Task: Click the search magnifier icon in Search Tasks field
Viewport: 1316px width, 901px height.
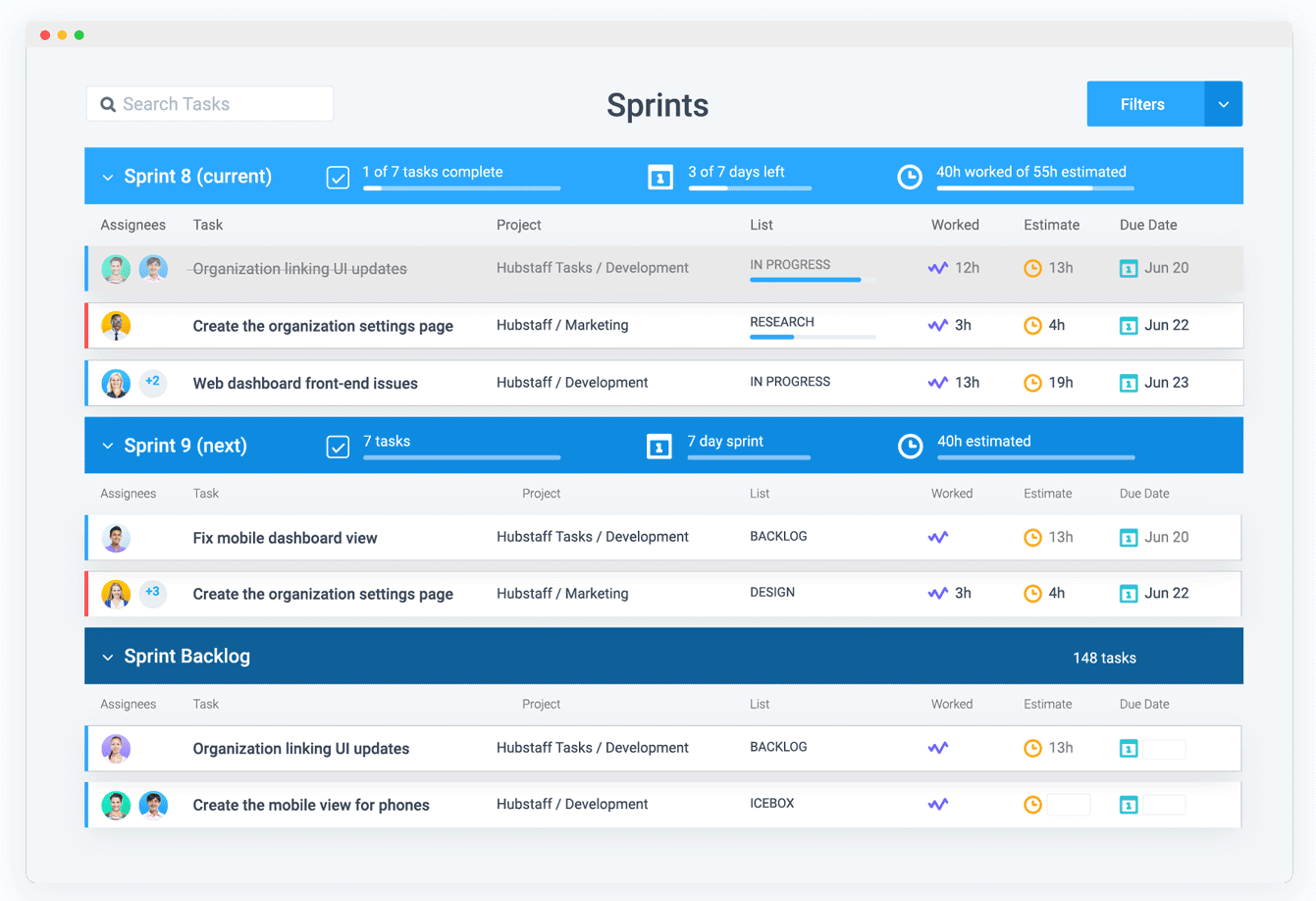Action: click(108, 103)
